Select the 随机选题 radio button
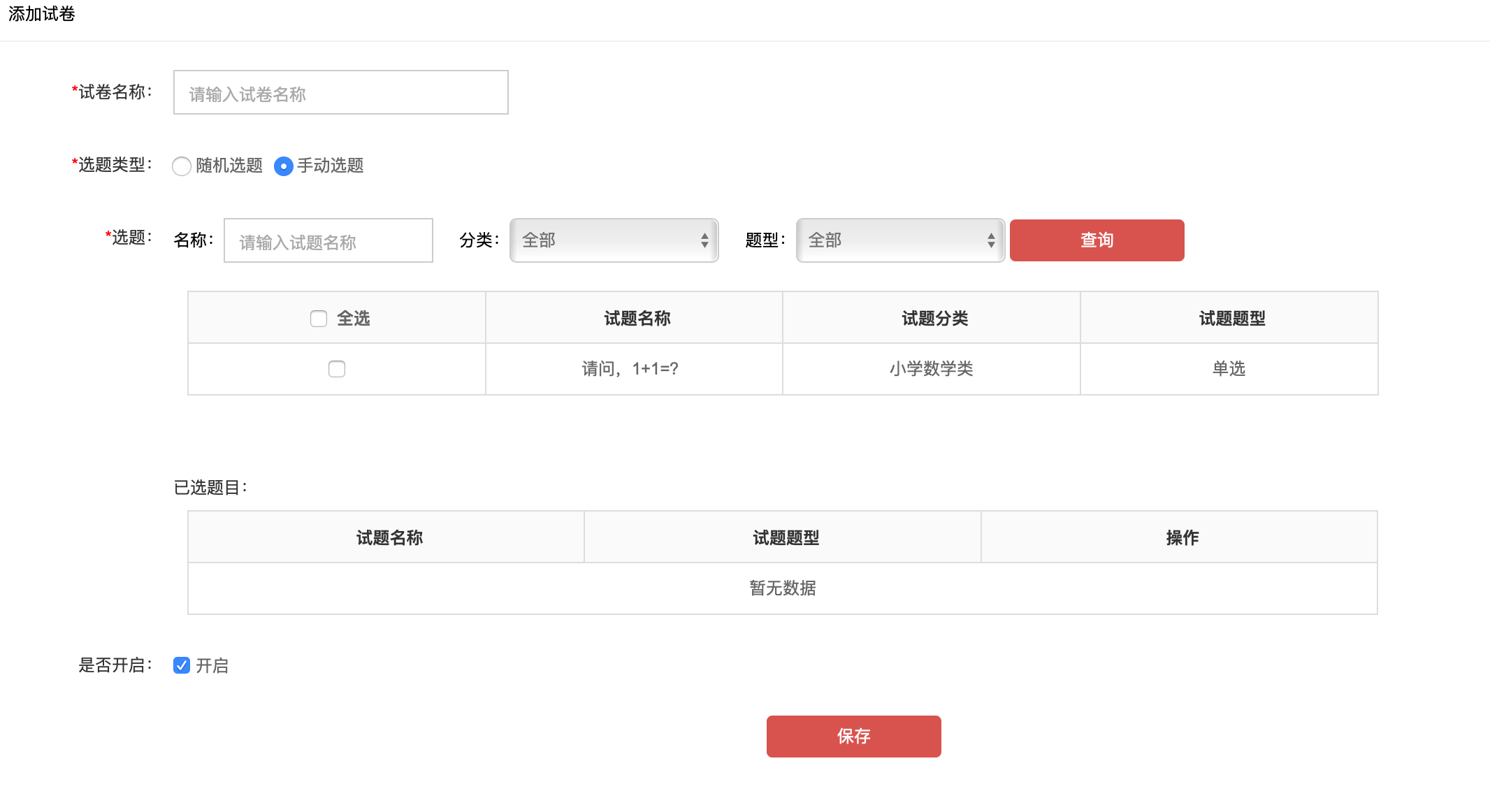This screenshot has height=812, width=1490. [182, 166]
